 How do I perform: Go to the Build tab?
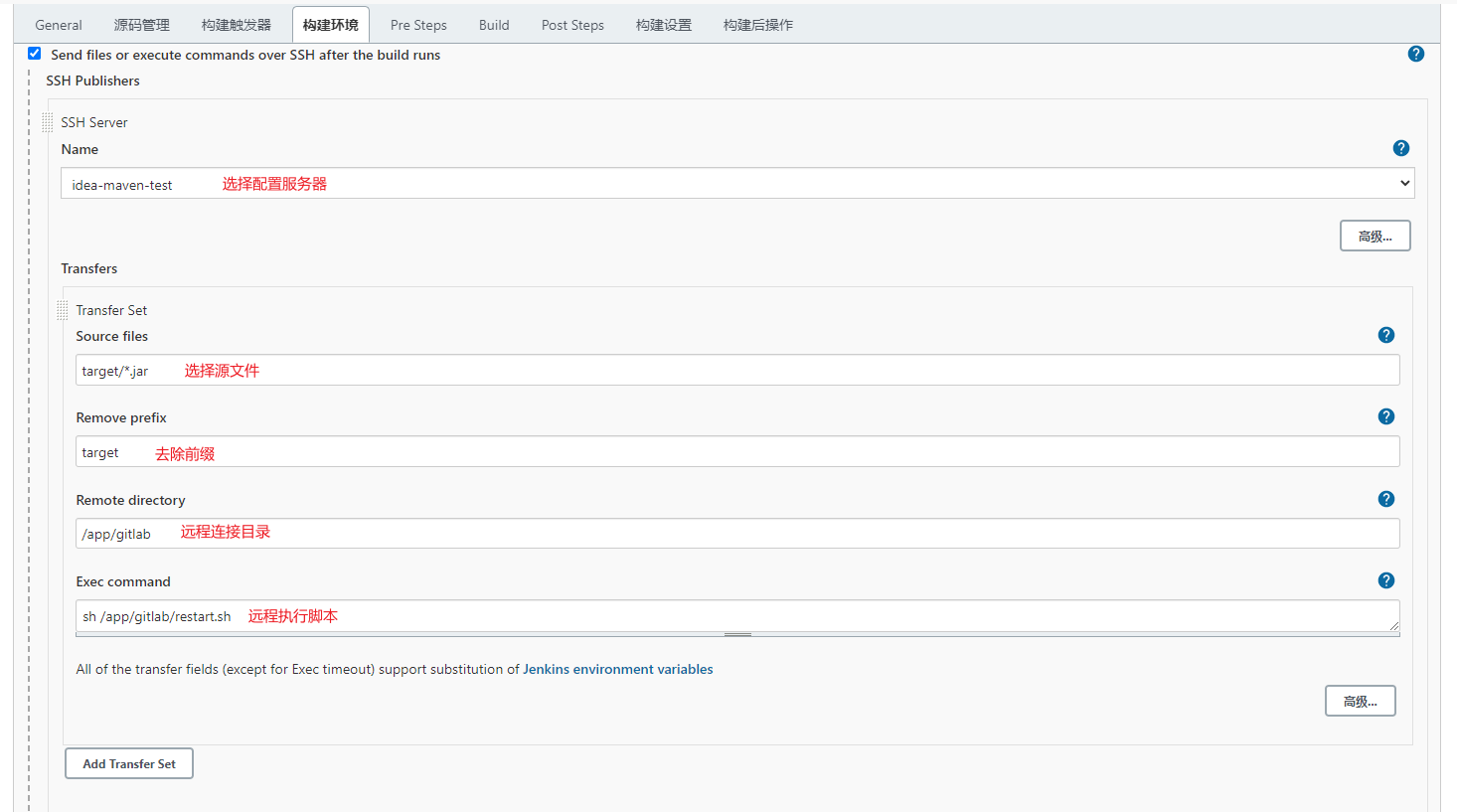pos(494,25)
